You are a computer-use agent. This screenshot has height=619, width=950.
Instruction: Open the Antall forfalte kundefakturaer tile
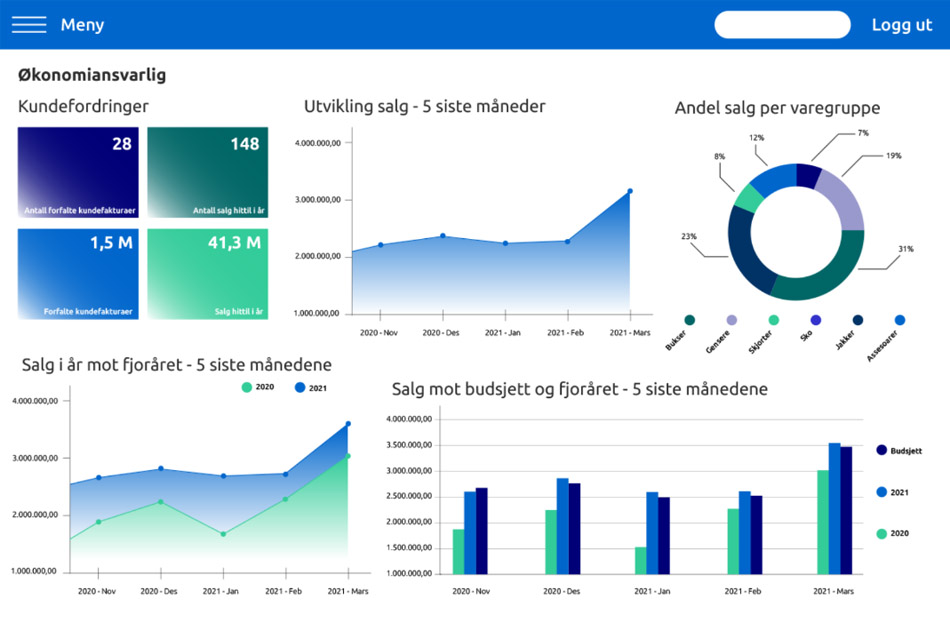point(78,172)
